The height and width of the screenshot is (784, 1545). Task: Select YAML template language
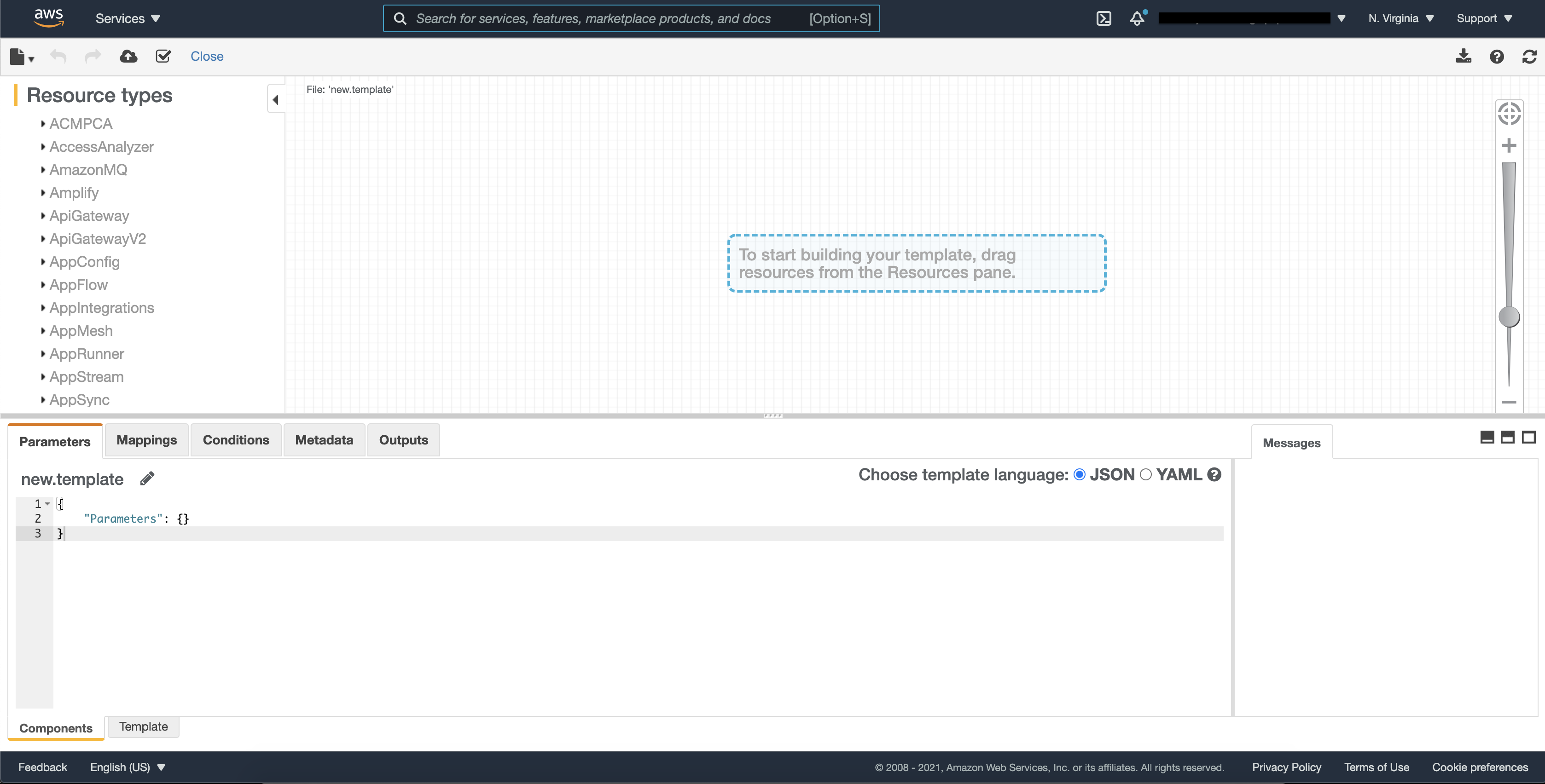[1145, 475]
